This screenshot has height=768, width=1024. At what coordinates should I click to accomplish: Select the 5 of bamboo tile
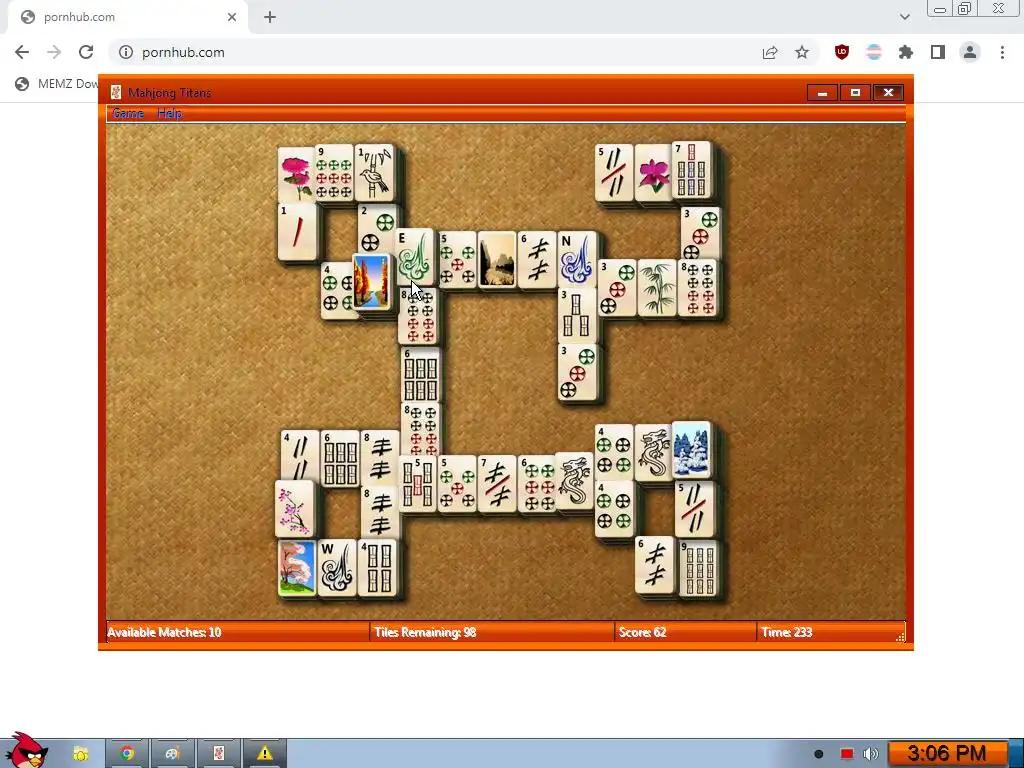pyautogui.click(x=417, y=484)
